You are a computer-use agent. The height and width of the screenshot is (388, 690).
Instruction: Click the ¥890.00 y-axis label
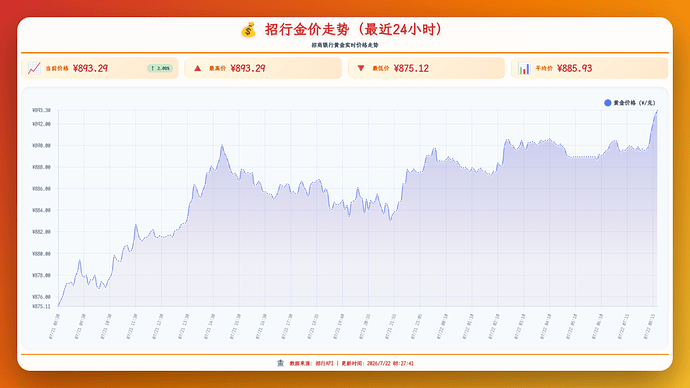[41, 146]
